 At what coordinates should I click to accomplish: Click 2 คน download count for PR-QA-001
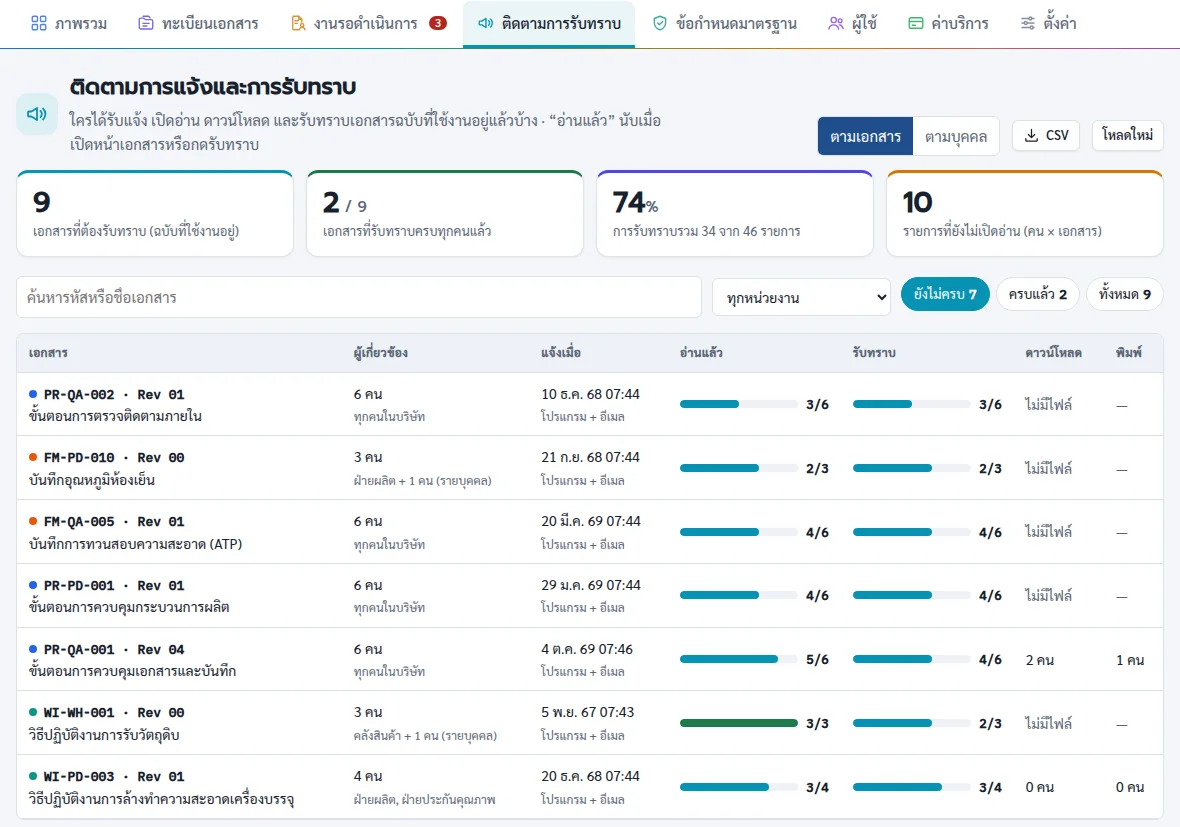pos(1039,660)
